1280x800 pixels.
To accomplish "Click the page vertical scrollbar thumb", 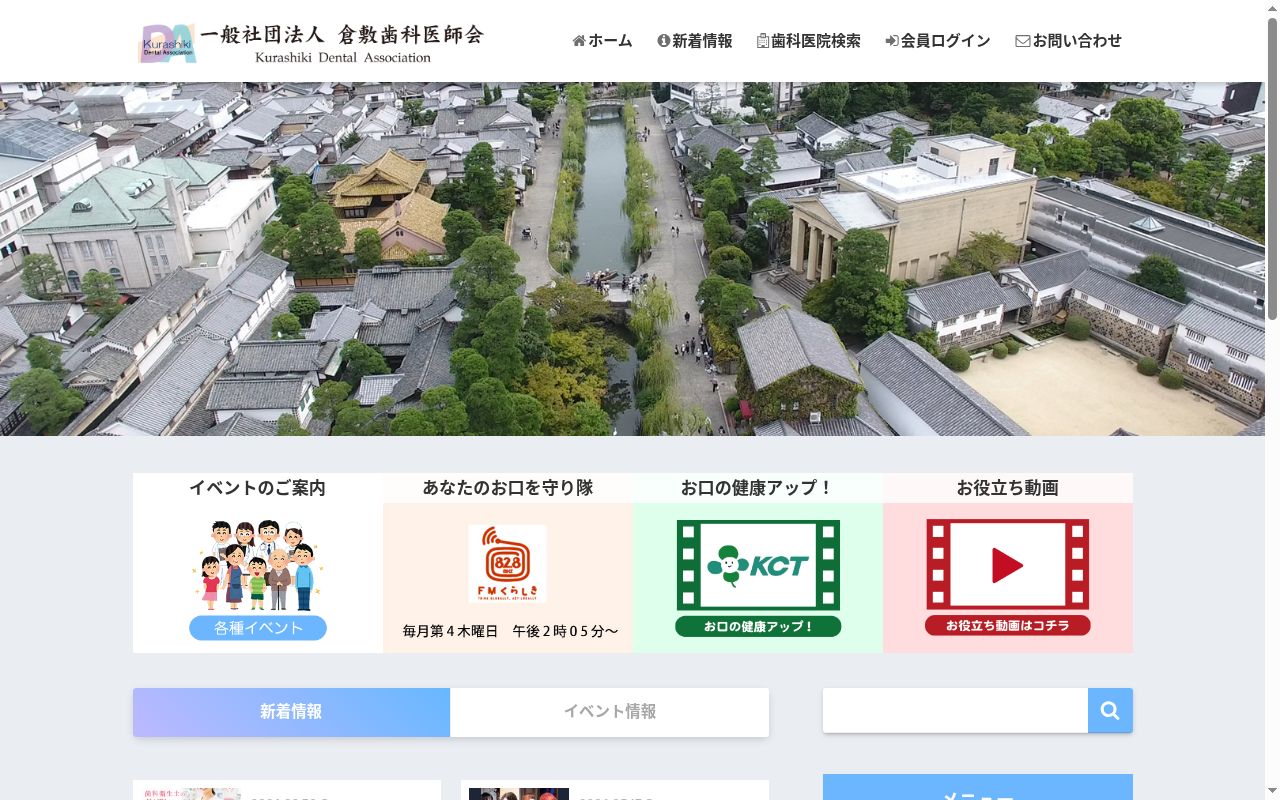I will 1272,168.
